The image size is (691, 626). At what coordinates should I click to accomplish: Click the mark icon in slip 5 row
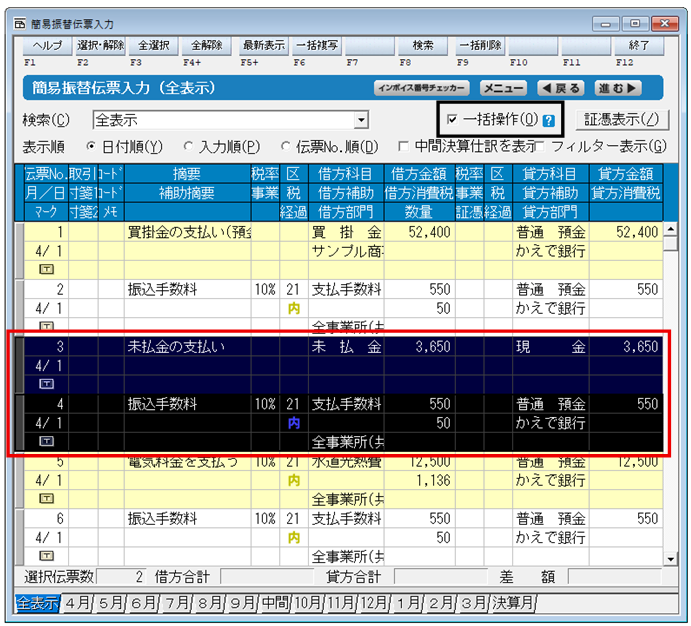pyautogui.click(x=47, y=498)
